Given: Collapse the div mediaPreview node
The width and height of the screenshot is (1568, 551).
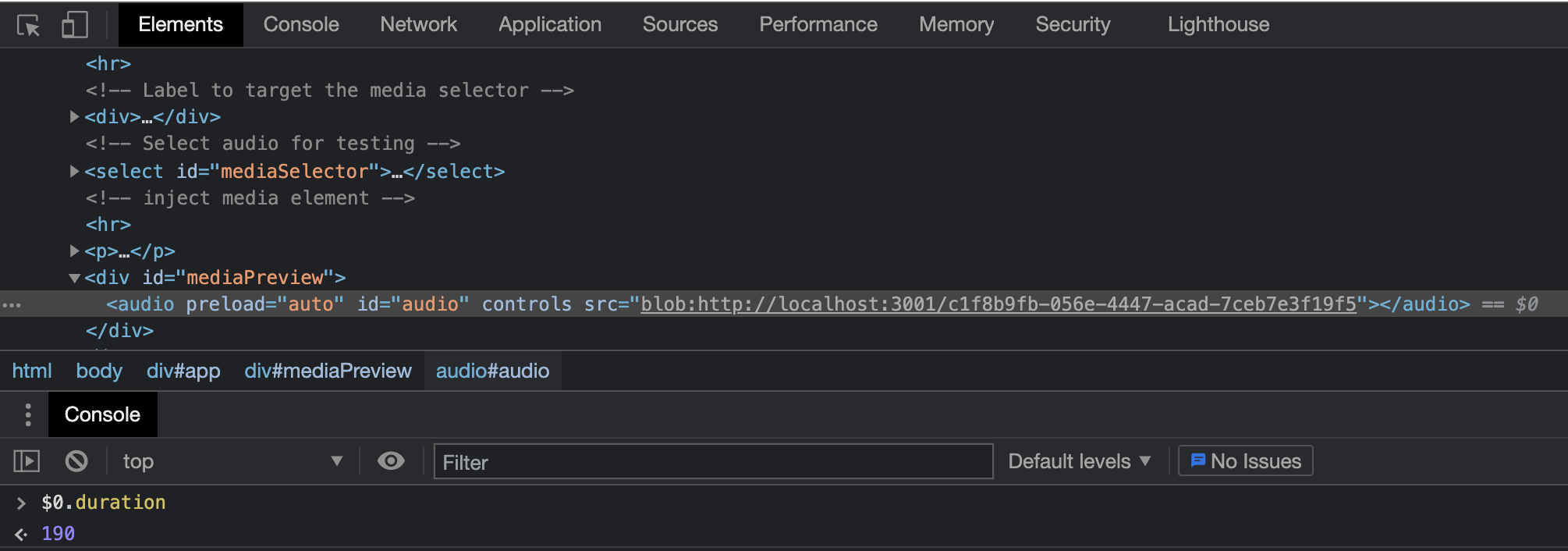Looking at the screenshot, I should [x=74, y=278].
